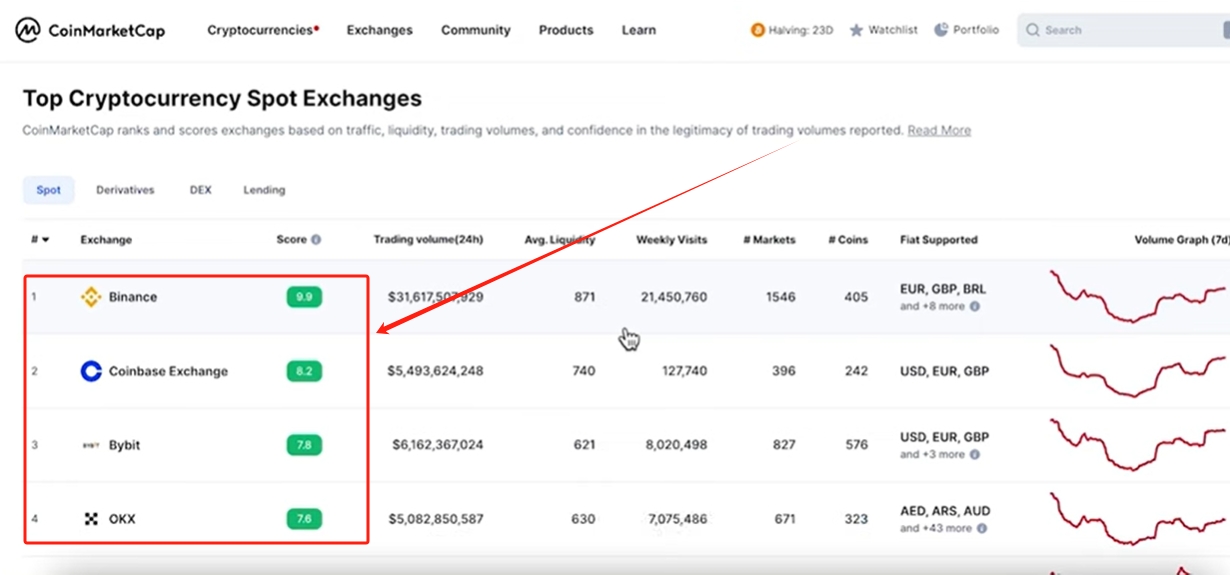The image size is (1230, 575).
Task: Click the Score column header
Action: tap(291, 240)
